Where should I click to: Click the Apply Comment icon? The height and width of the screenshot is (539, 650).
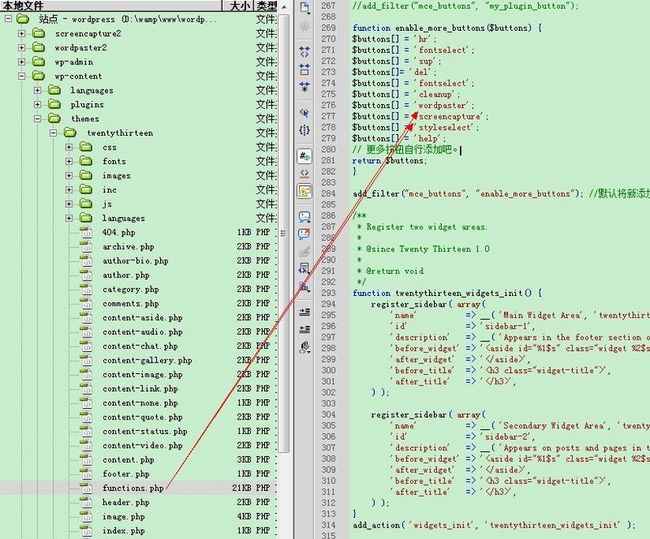[x=305, y=217]
